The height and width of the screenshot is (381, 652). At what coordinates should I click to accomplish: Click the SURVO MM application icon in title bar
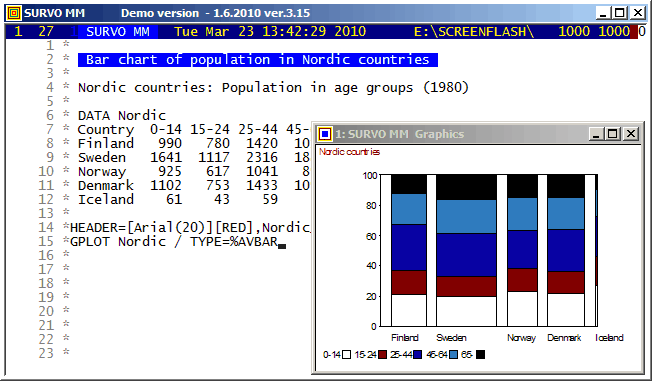[14, 13]
